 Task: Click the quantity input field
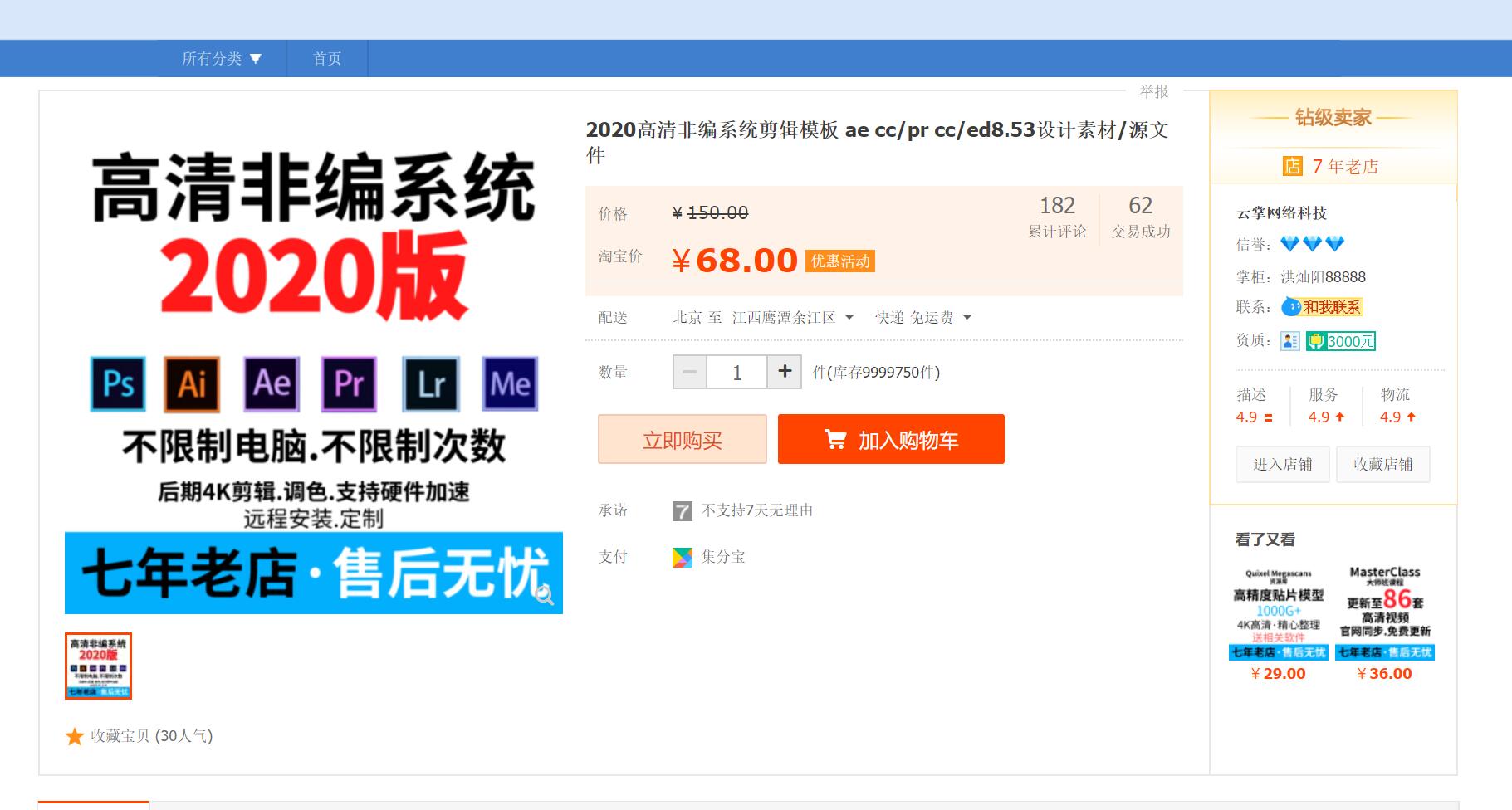tap(736, 372)
